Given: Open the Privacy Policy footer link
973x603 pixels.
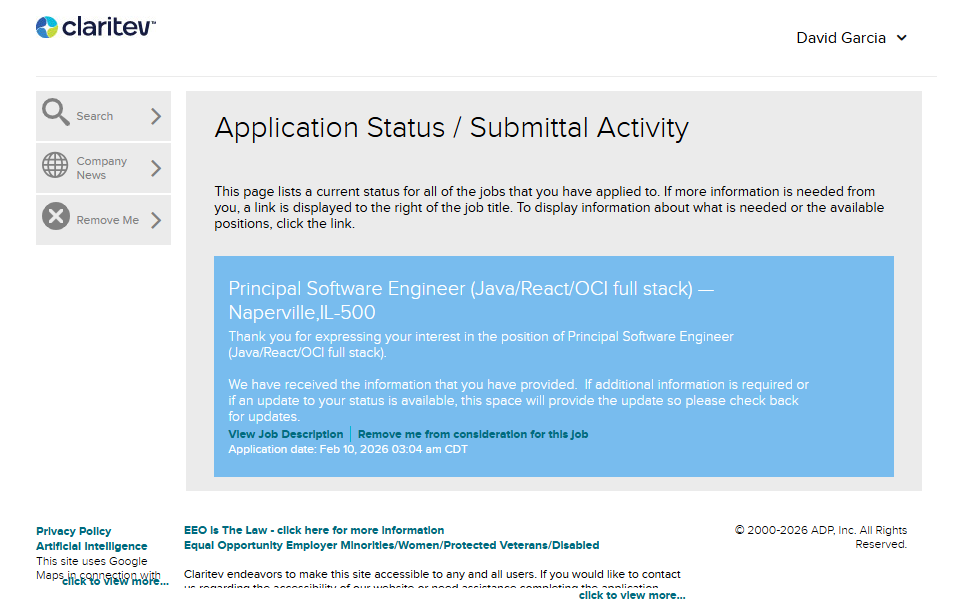Looking at the screenshot, I should [73, 531].
